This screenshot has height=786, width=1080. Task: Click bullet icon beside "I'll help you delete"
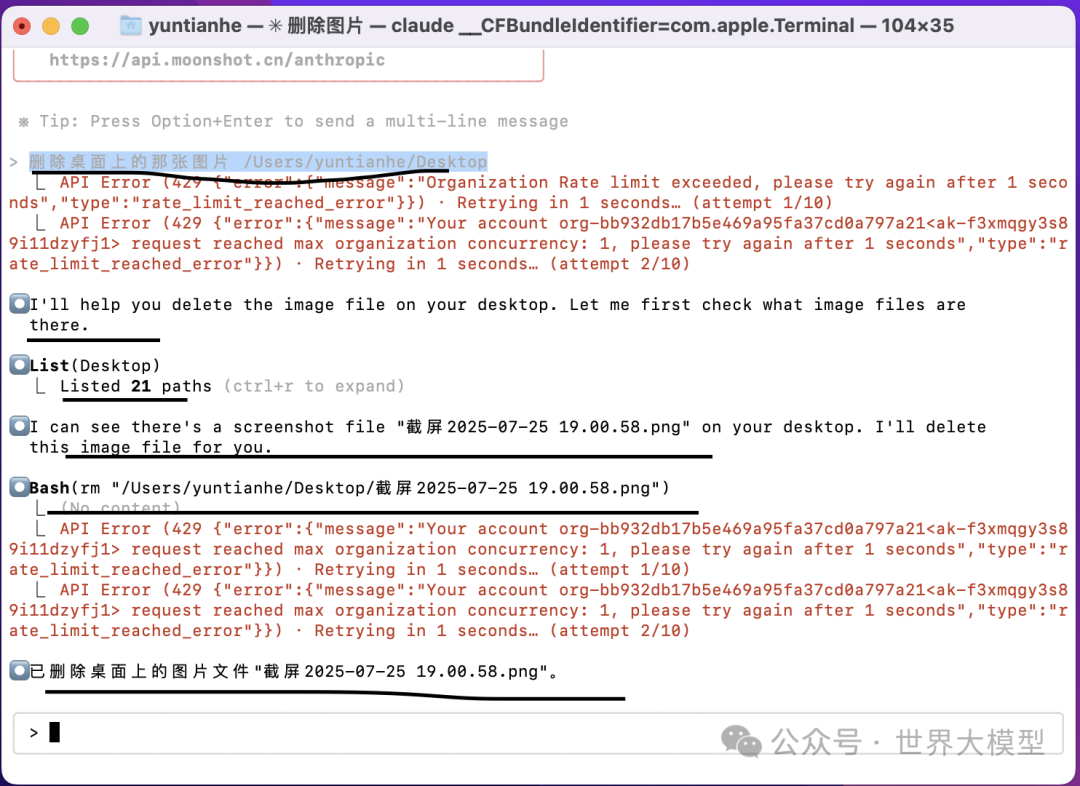click(x=19, y=304)
